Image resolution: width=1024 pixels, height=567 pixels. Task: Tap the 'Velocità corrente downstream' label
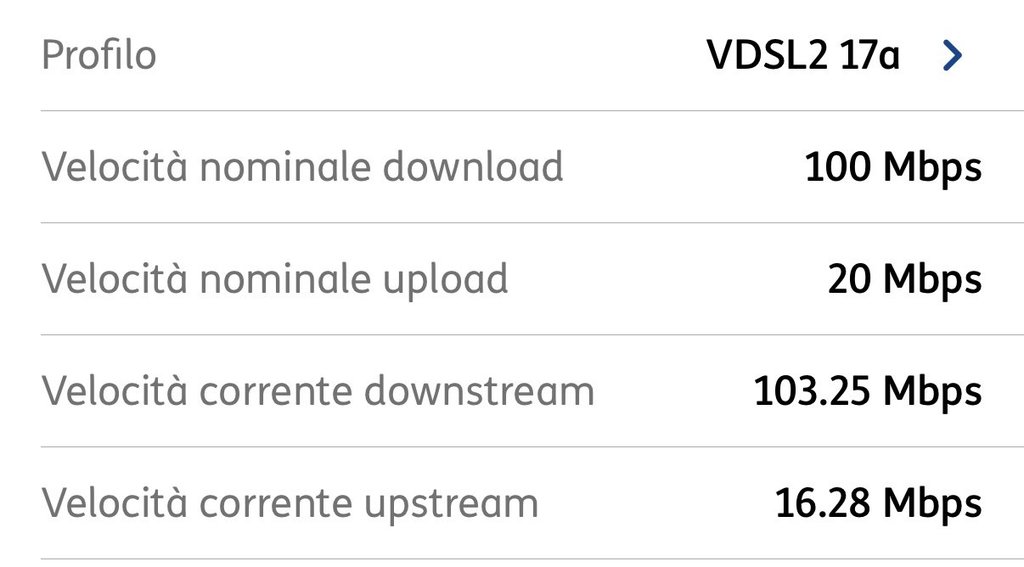(318, 391)
